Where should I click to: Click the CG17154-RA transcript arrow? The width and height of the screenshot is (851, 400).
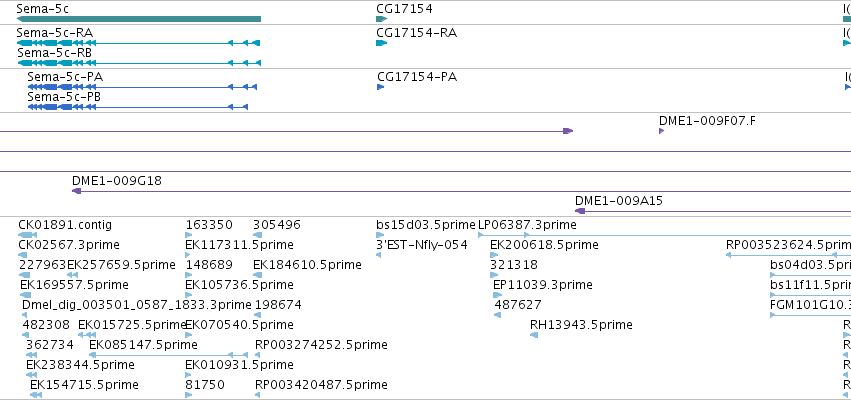(382, 43)
